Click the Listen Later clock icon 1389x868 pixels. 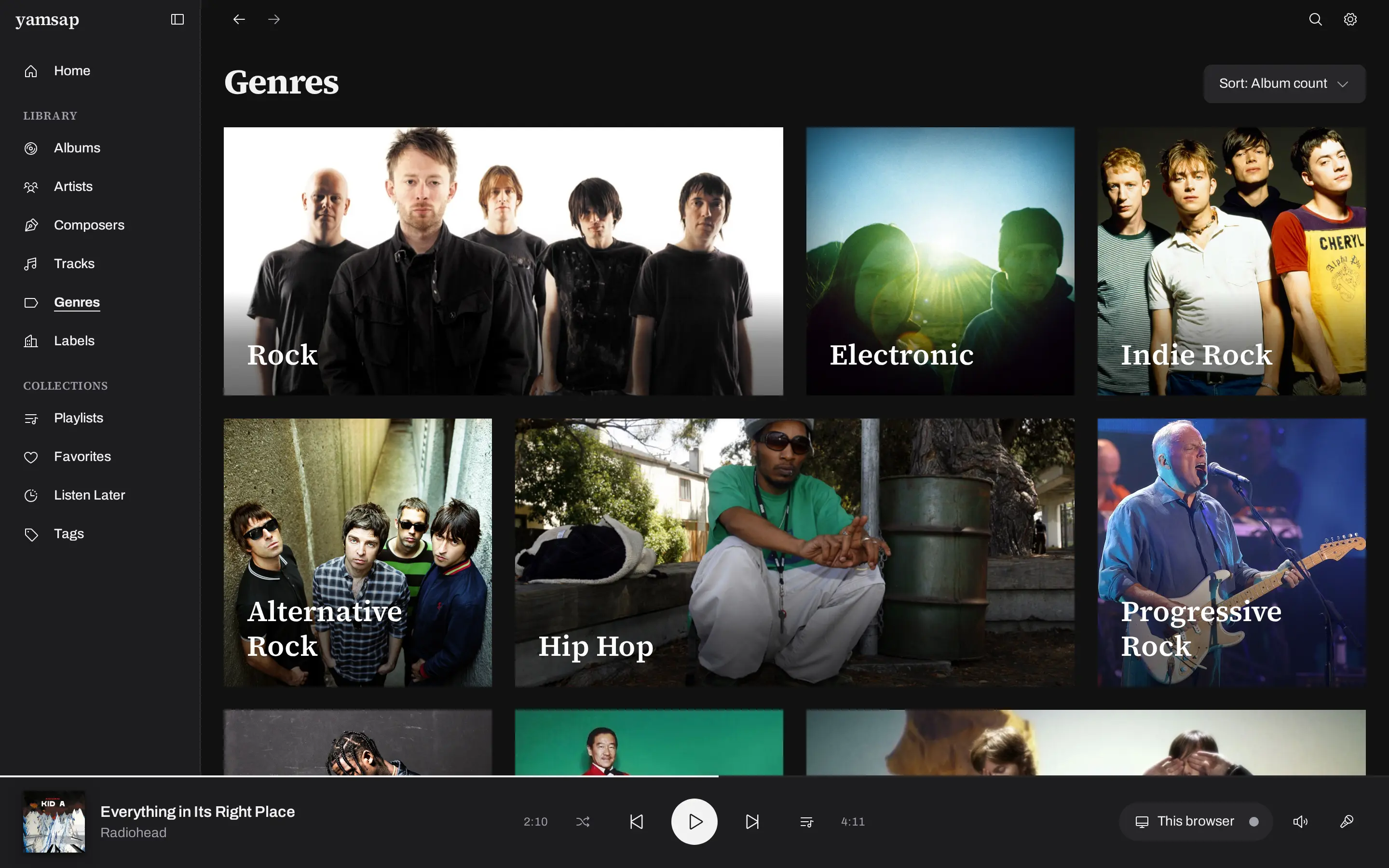point(31,495)
